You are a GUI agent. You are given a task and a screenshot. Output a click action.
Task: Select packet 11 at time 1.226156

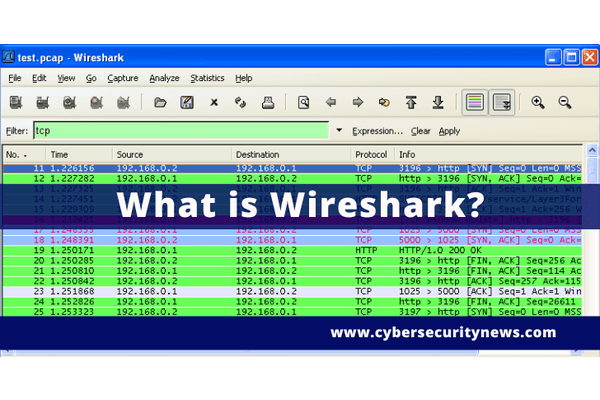pyautogui.click(x=292, y=168)
